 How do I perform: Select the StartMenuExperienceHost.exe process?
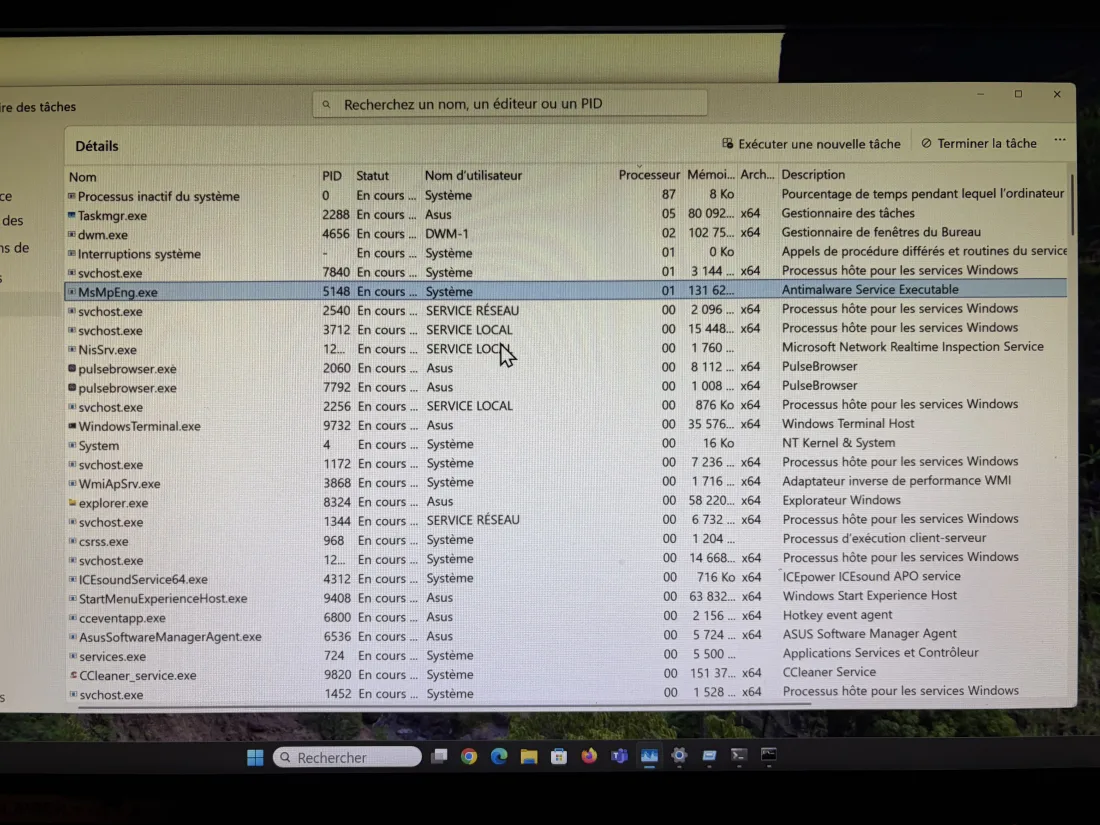(x=565, y=598)
